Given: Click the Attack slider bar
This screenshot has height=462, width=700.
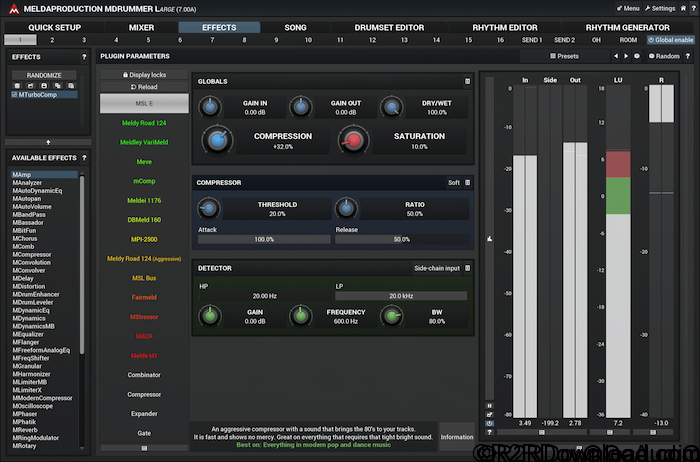Looking at the screenshot, I should click(264, 240).
